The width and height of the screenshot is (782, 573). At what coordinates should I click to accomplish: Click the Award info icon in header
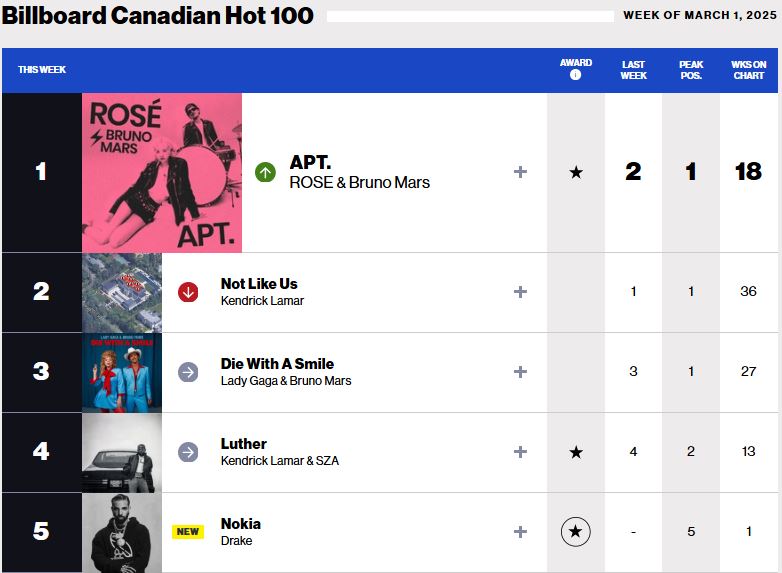(575, 75)
